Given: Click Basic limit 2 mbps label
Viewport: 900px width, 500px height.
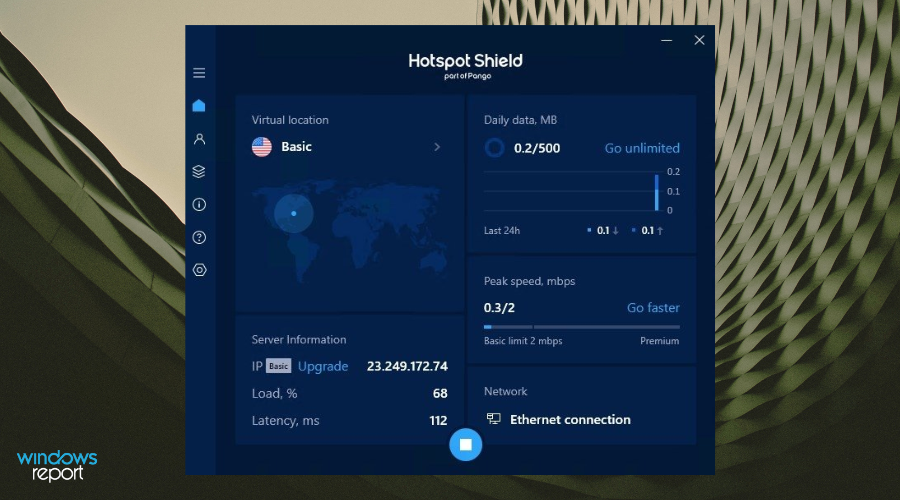Looking at the screenshot, I should [523, 341].
